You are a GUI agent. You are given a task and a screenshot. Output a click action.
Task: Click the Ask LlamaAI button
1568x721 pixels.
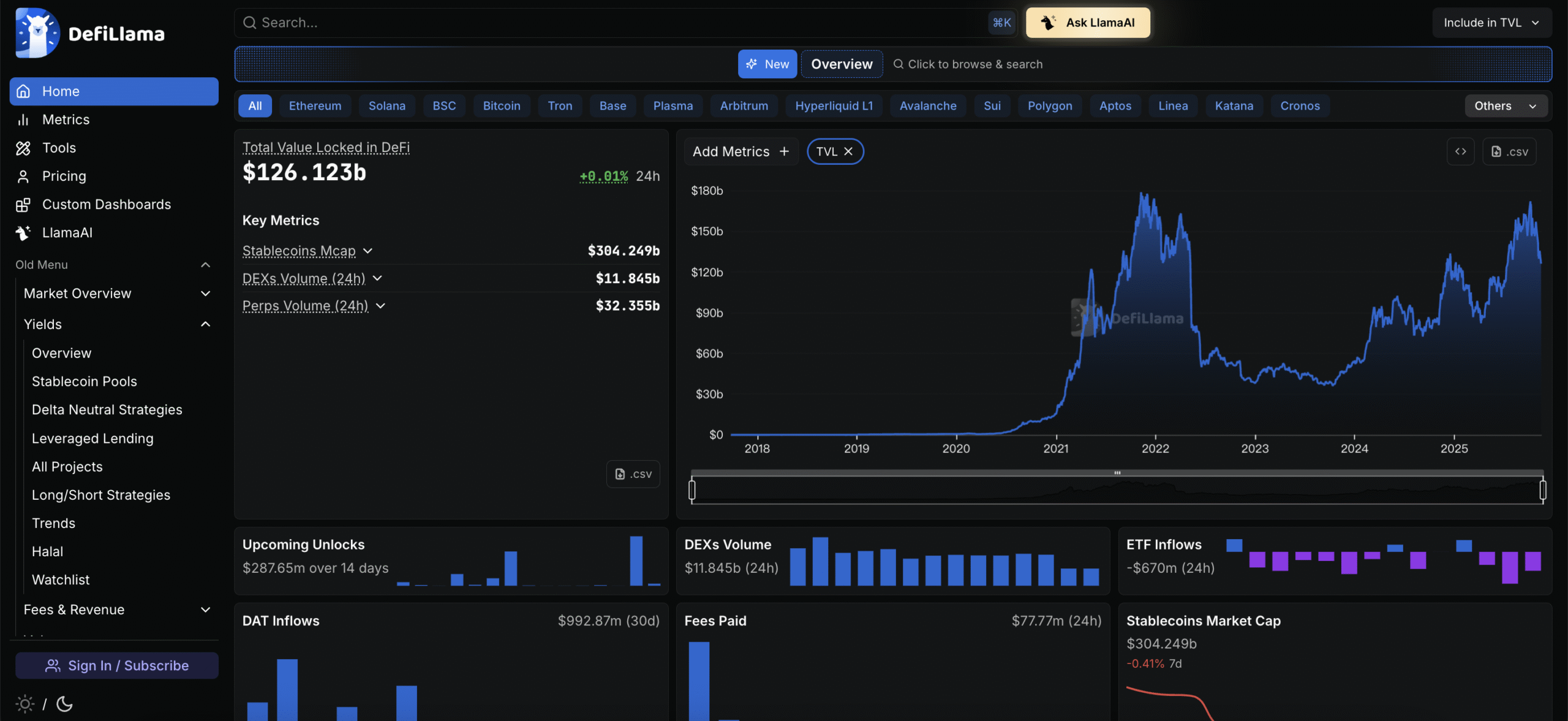(1088, 23)
